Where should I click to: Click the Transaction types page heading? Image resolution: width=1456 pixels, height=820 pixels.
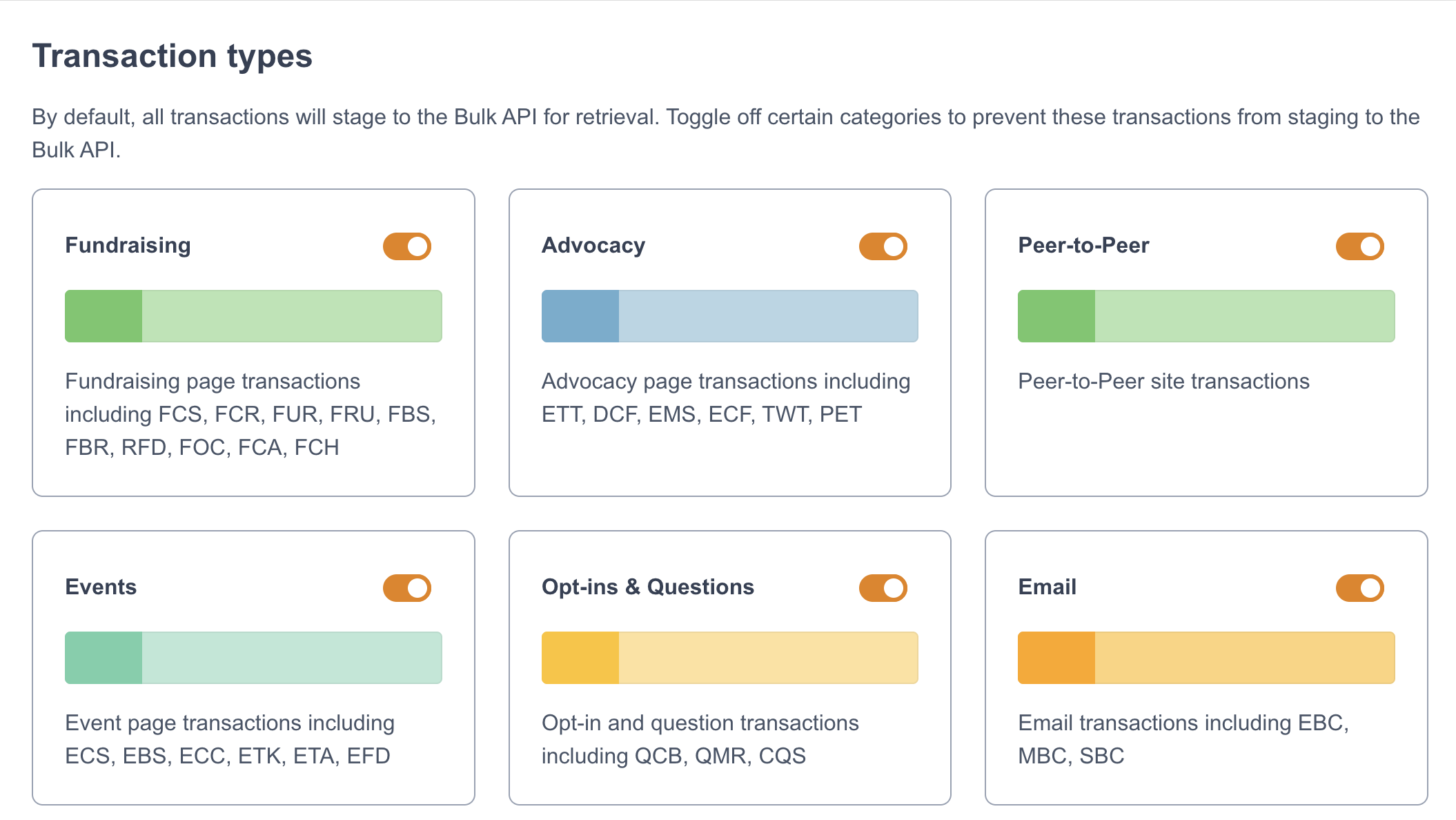pyautogui.click(x=173, y=56)
